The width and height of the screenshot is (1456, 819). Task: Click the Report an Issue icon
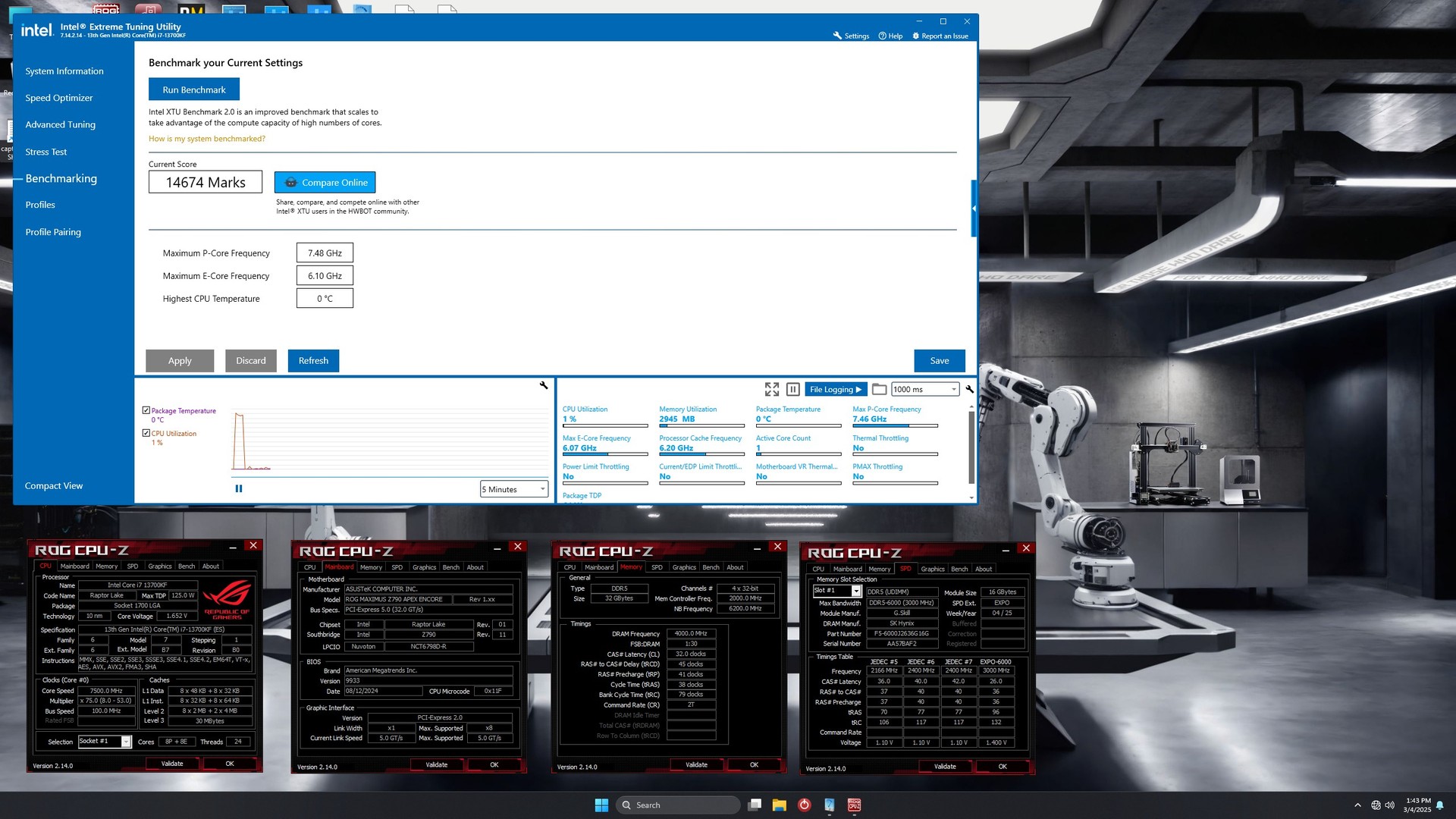point(915,36)
